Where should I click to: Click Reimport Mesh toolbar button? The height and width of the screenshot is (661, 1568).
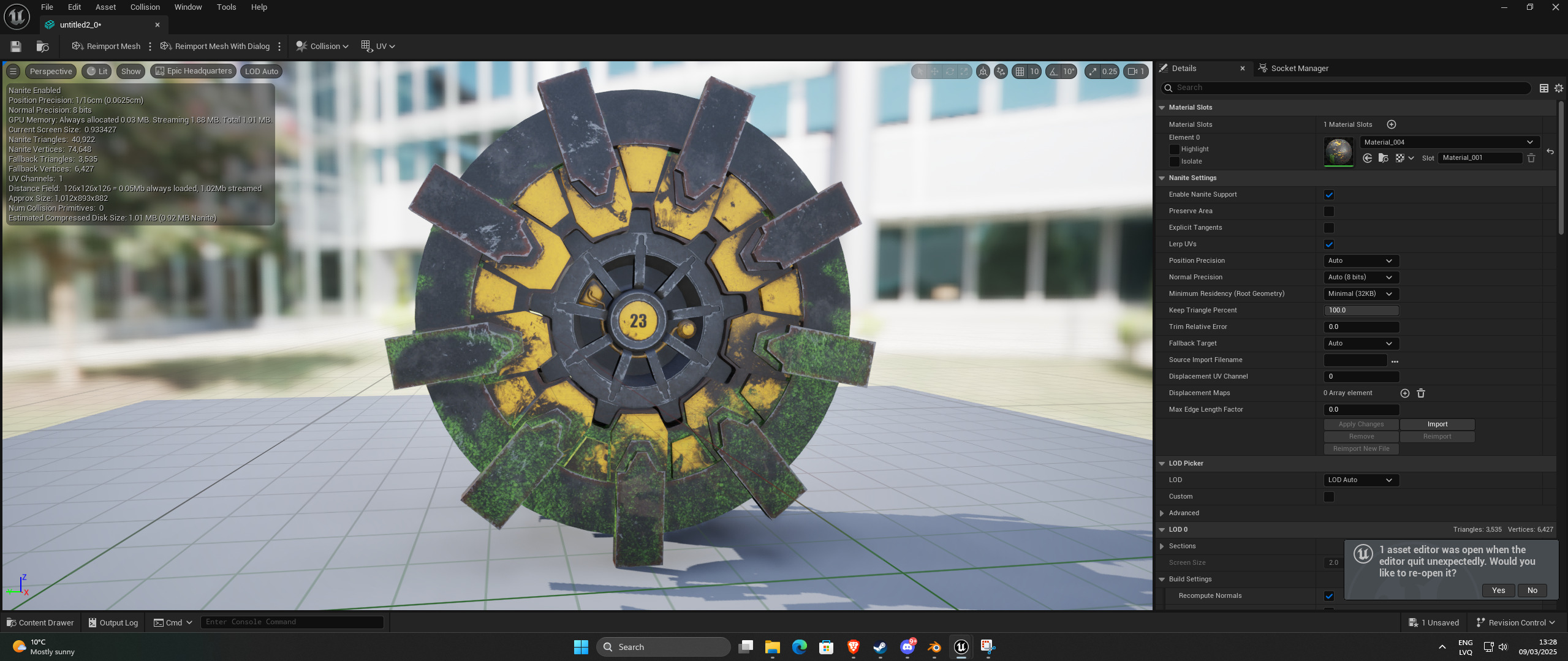coord(106,47)
